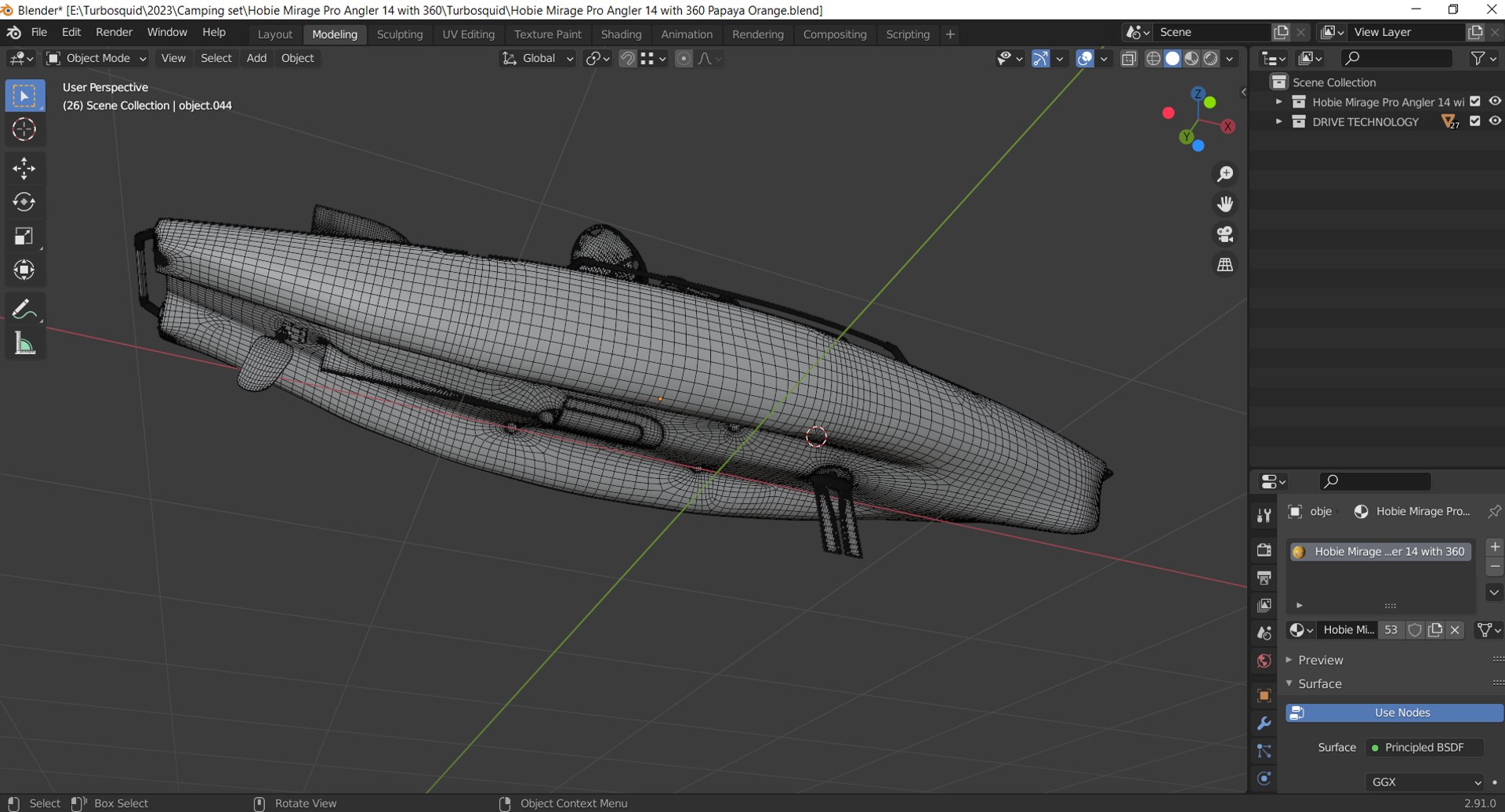Expand DRIVE TECHNOLOGY collection in outliner
Viewport: 1505px width, 812px height.
1278,121
